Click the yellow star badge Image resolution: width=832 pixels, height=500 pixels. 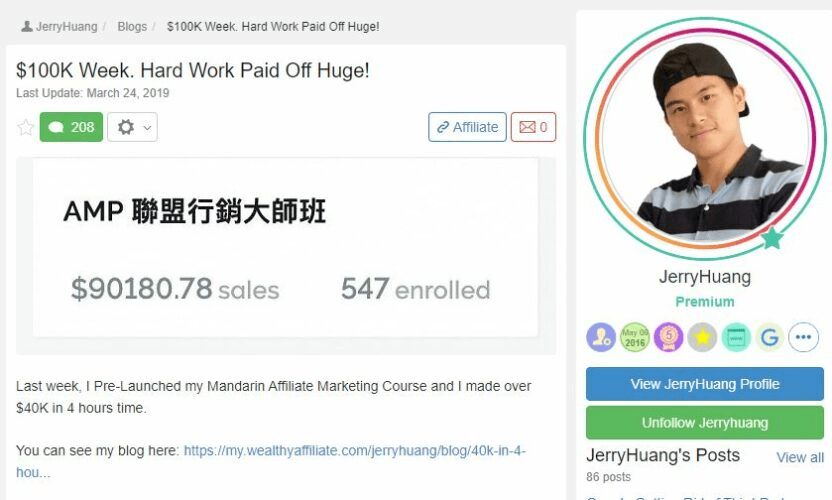702,337
